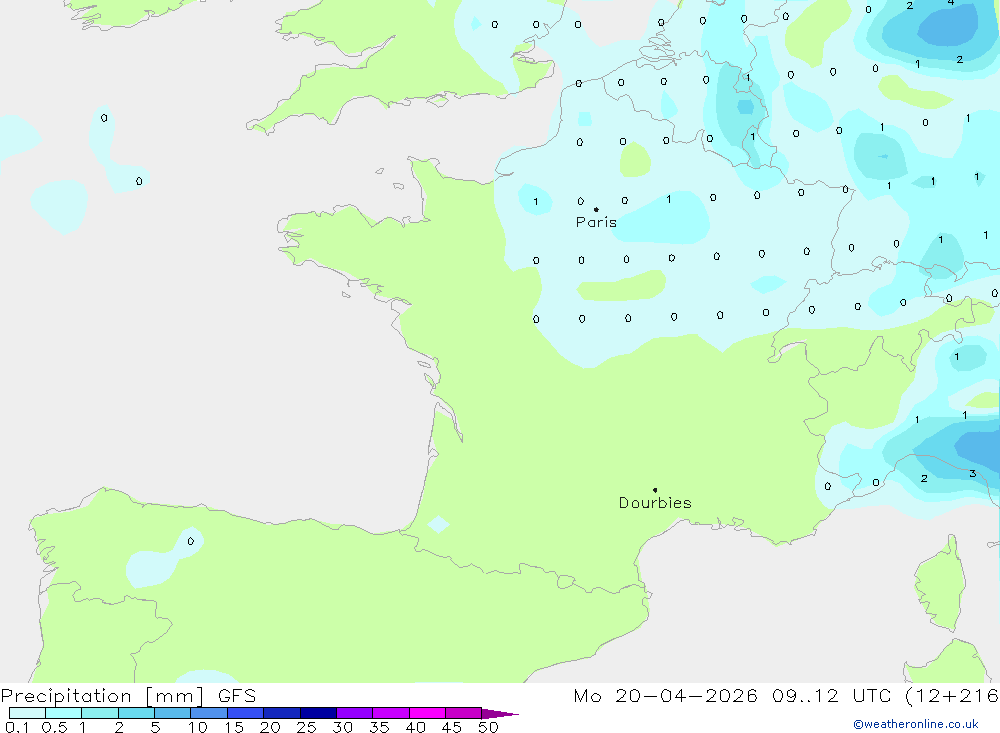Screen dimensions: 1000x733
Task: Click the 'Precipitation [mm]' title text
Action: [x=102, y=696]
